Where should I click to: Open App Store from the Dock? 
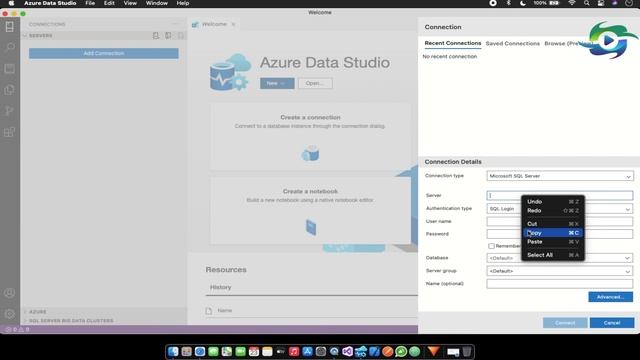click(x=307, y=351)
